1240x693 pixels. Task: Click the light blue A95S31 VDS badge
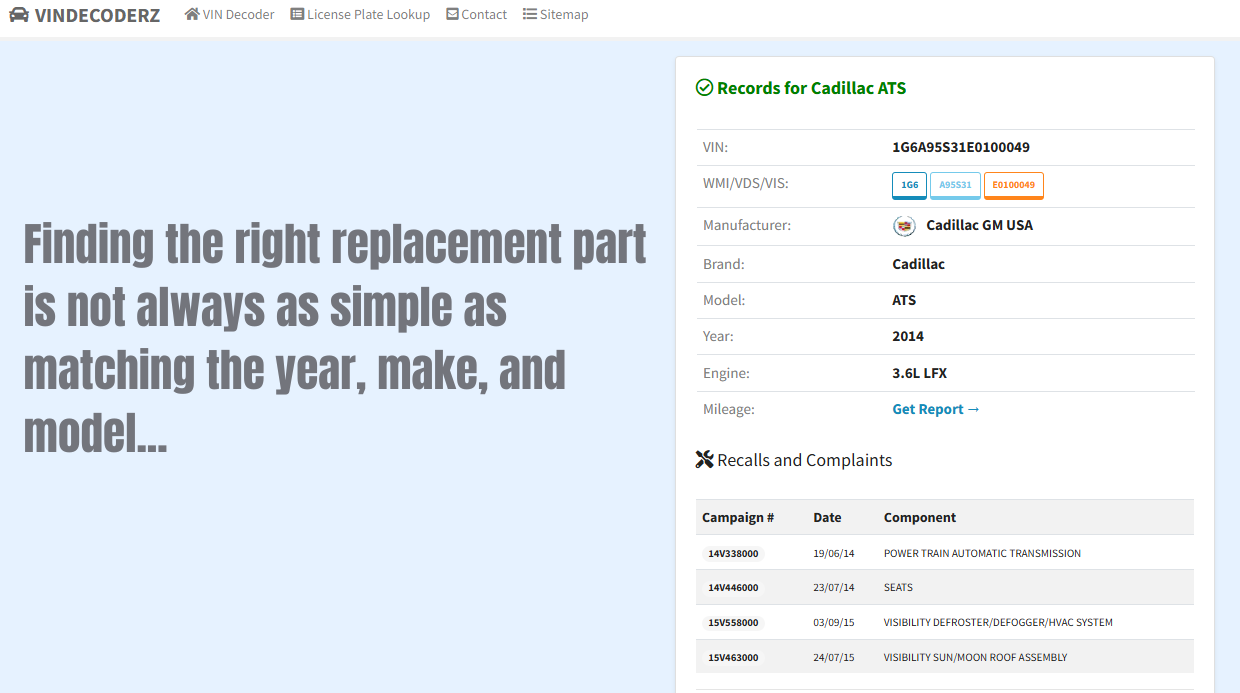coord(955,185)
